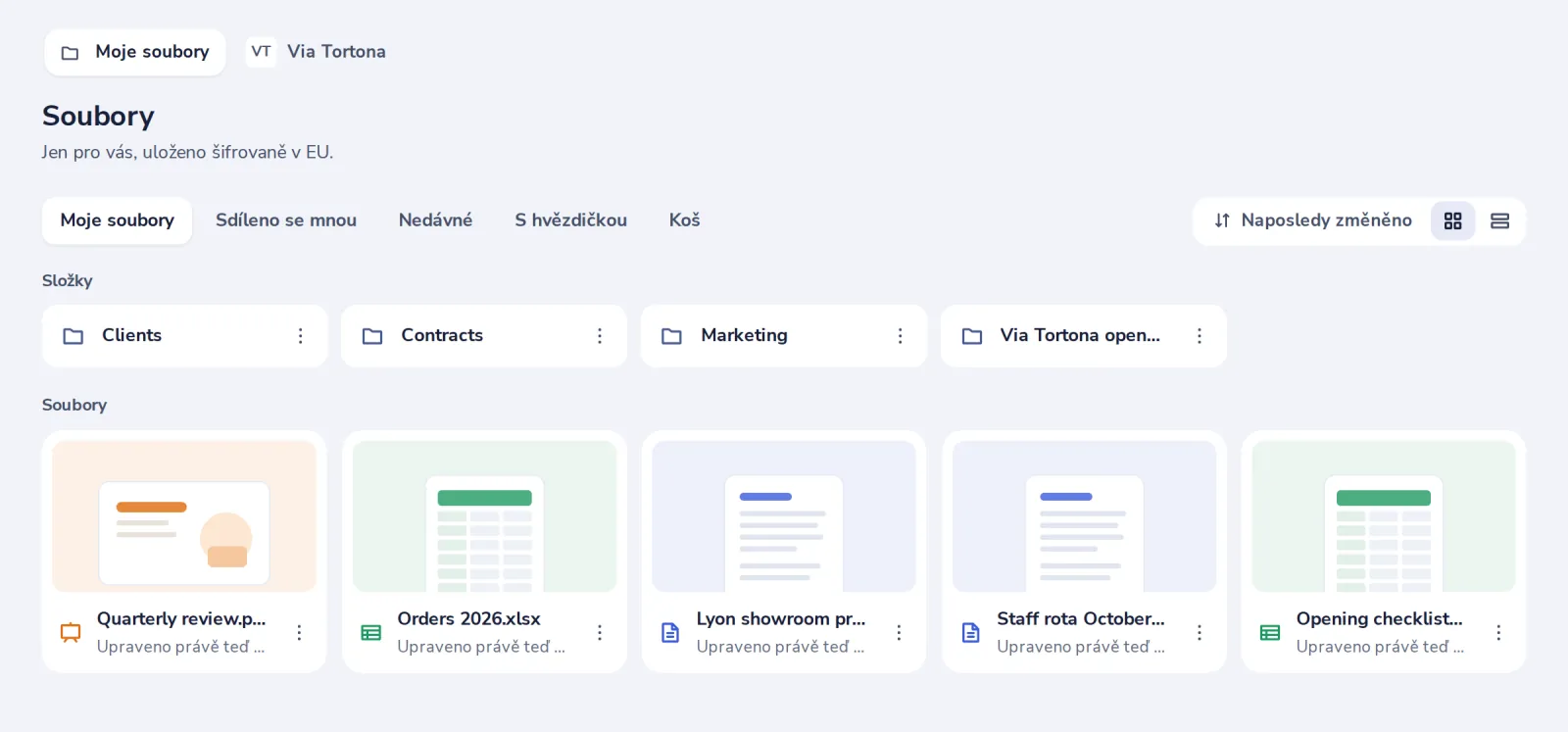Select the Moje soubory tab
The height and width of the screenshot is (732, 1568).
coord(118,220)
